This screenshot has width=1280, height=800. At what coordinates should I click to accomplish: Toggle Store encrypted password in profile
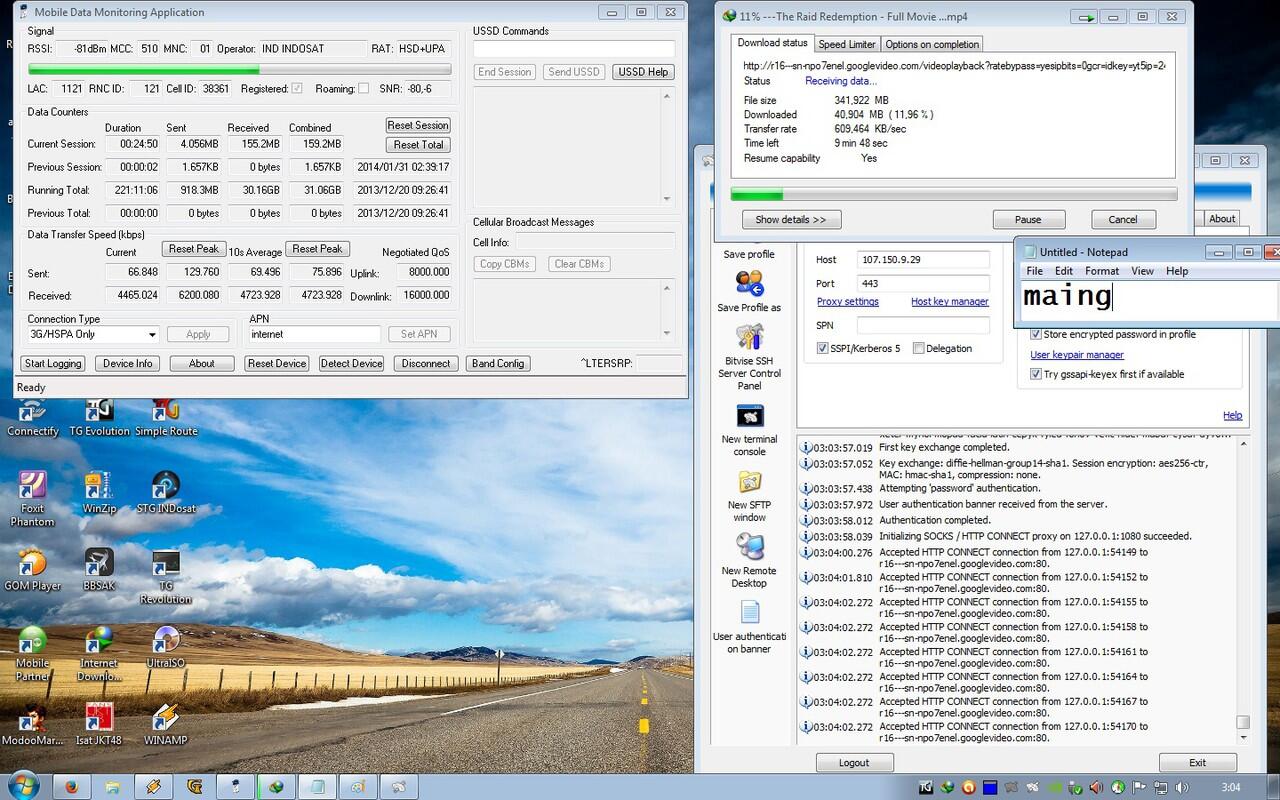point(1036,334)
